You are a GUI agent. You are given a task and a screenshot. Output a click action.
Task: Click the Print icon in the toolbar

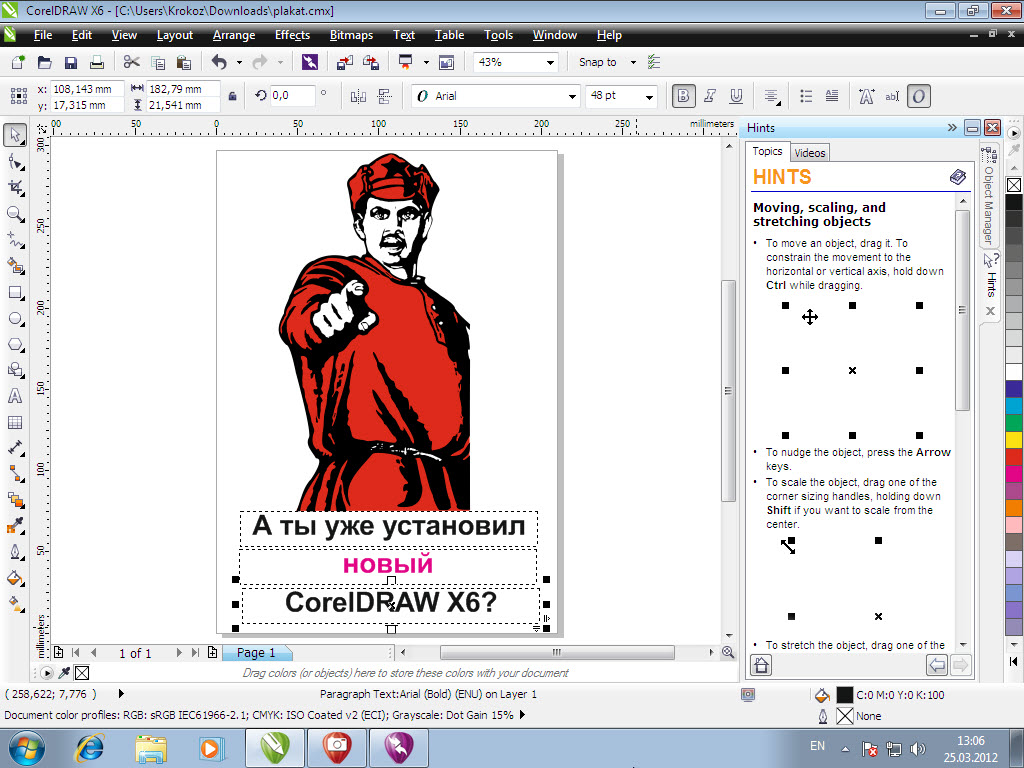(x=98, y=62)
